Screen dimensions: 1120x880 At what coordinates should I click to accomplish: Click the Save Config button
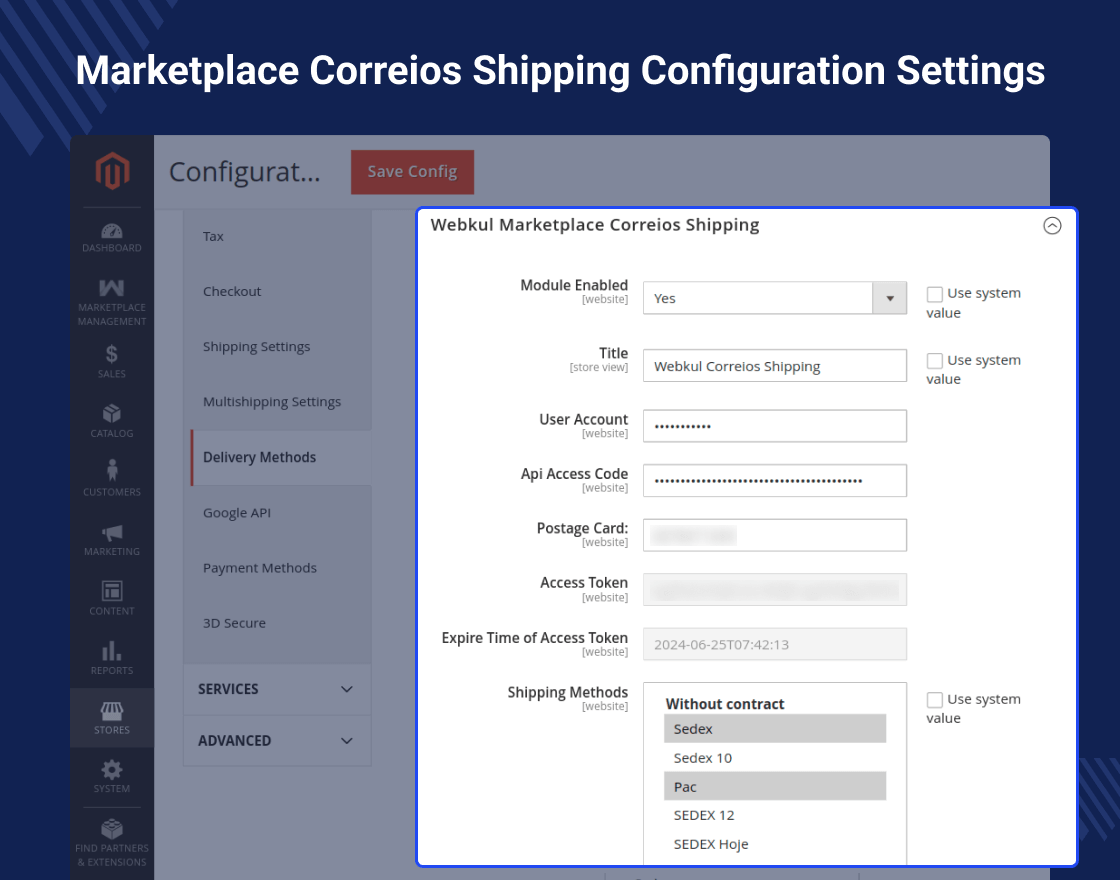point(412,172)
